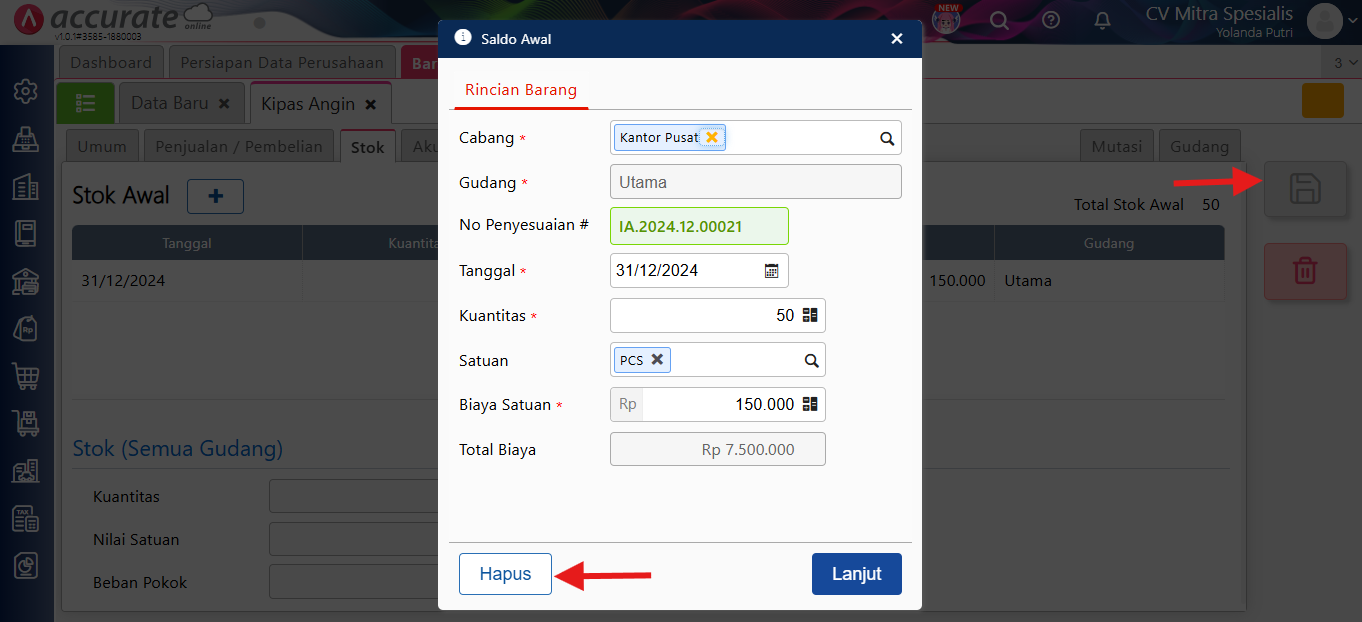
Task: Open the Persiapan Data Perusahaan tab
Action: 282,61
